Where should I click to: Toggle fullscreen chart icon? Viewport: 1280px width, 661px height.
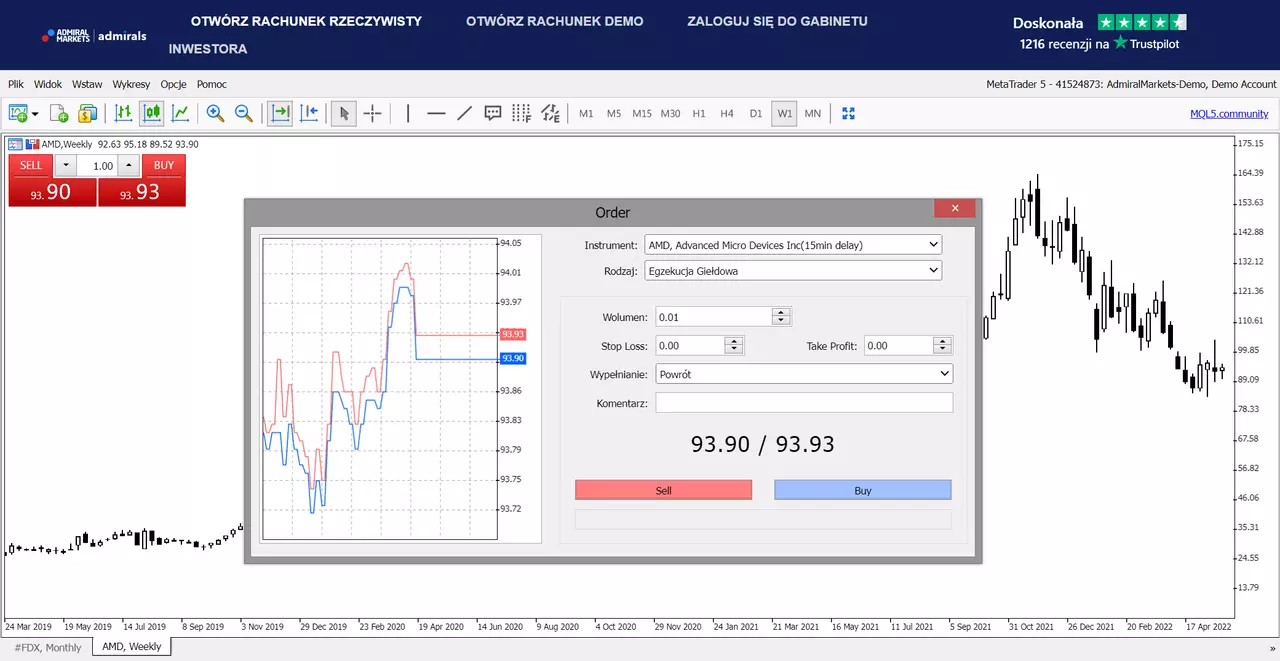coord(848,113)
